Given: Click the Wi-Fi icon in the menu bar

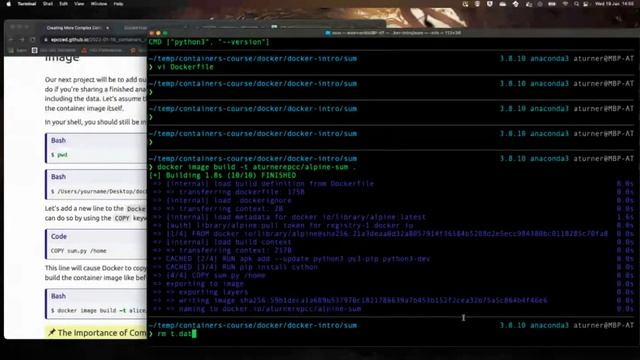Looking at the screenshot, I should 565,4.
